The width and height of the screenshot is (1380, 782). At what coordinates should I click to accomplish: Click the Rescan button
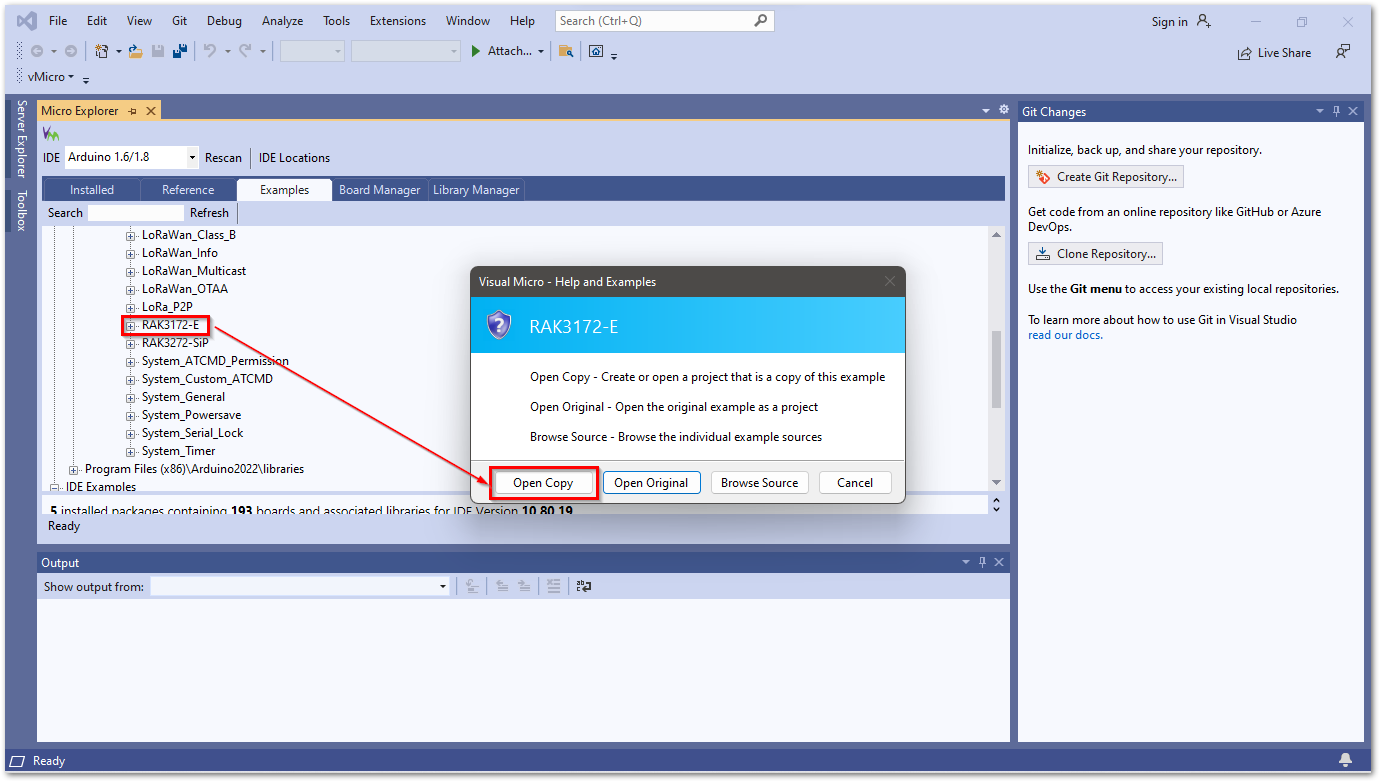point(223,158)
